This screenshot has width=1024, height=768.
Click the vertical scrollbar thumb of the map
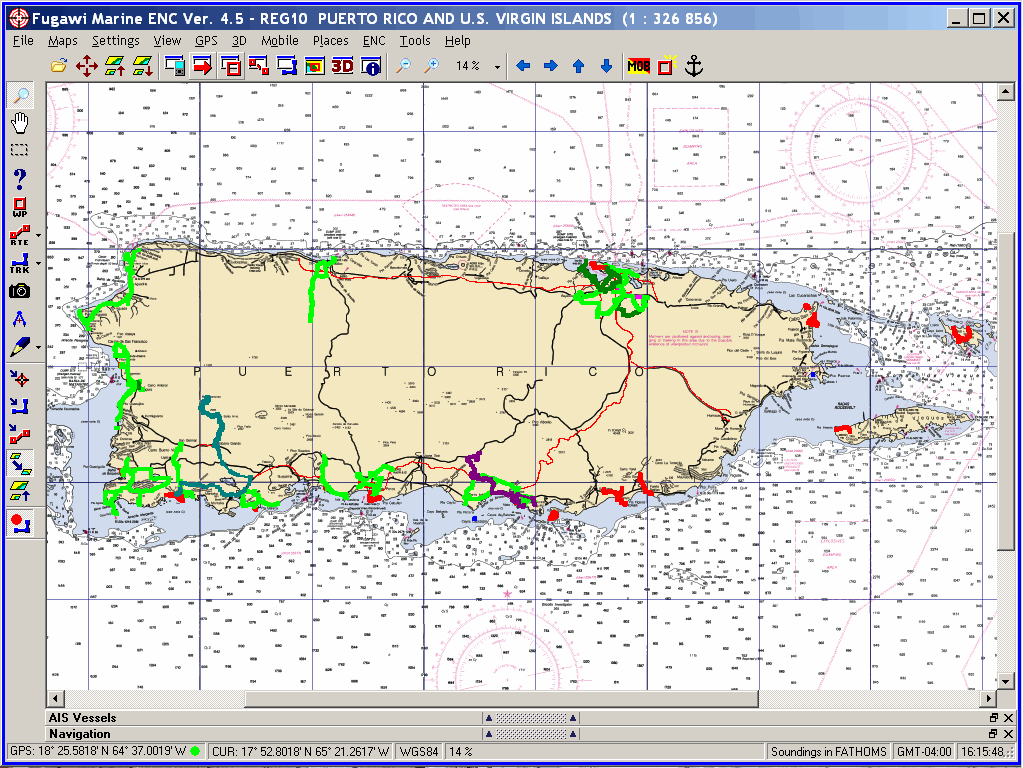coord(1006,390)
